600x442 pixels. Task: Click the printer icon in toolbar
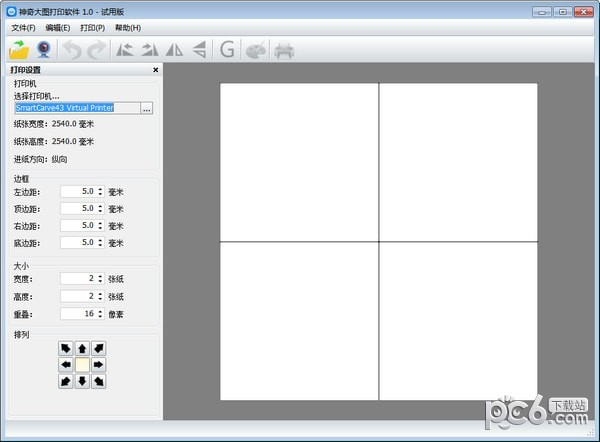285,48
